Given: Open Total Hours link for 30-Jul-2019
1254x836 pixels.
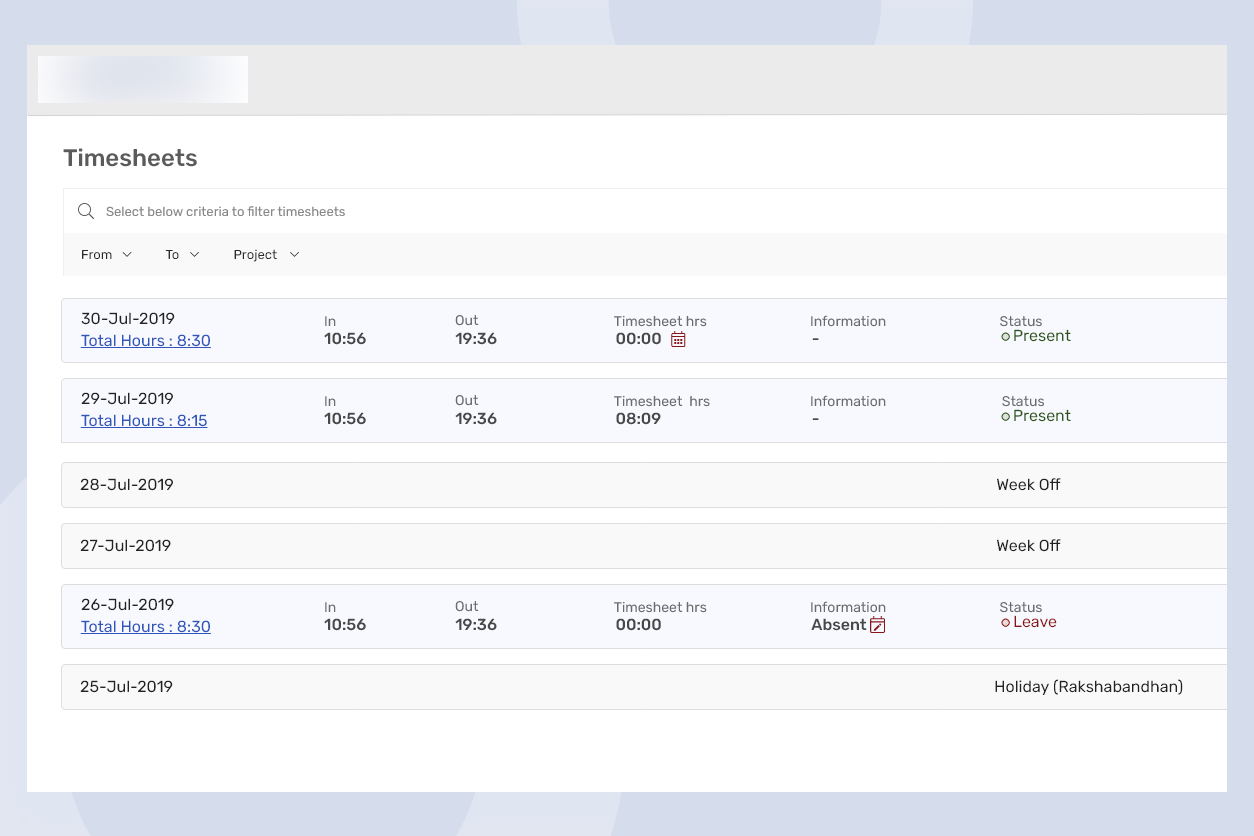Looking at the screenshot, I should point(146,341).
